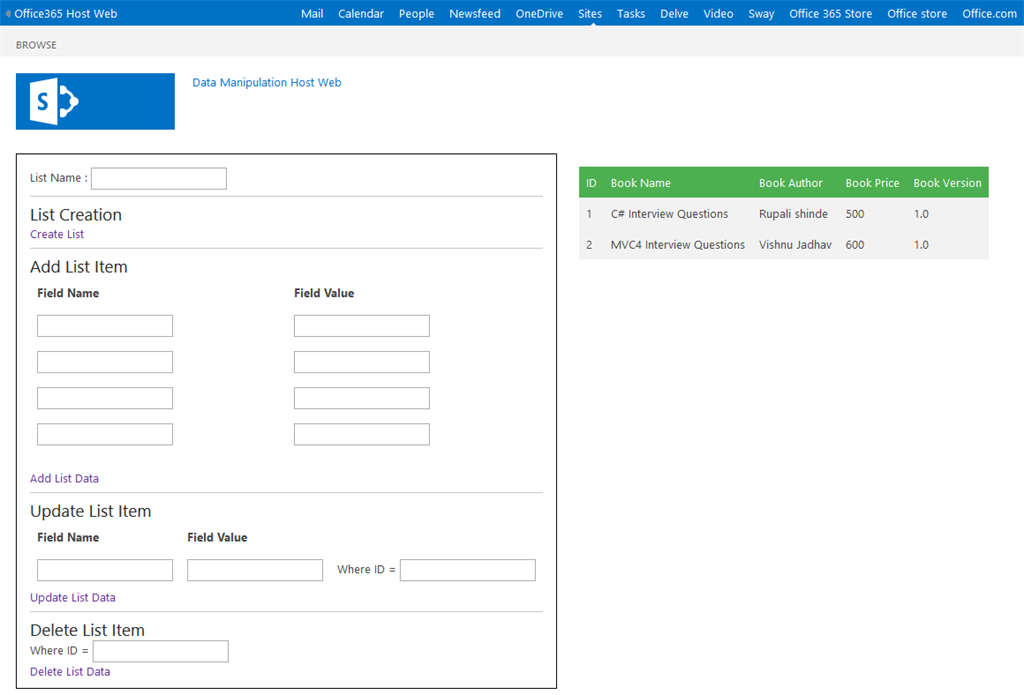Switch to the BROWSE ribbon tab
1024x695 pixels.
click(x=36, y=45)
